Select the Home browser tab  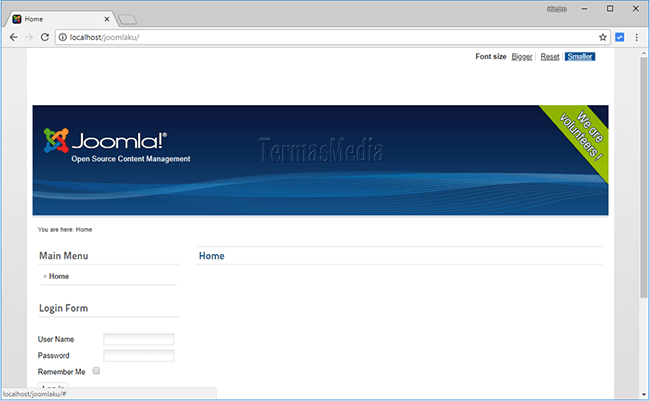(60, 19)
